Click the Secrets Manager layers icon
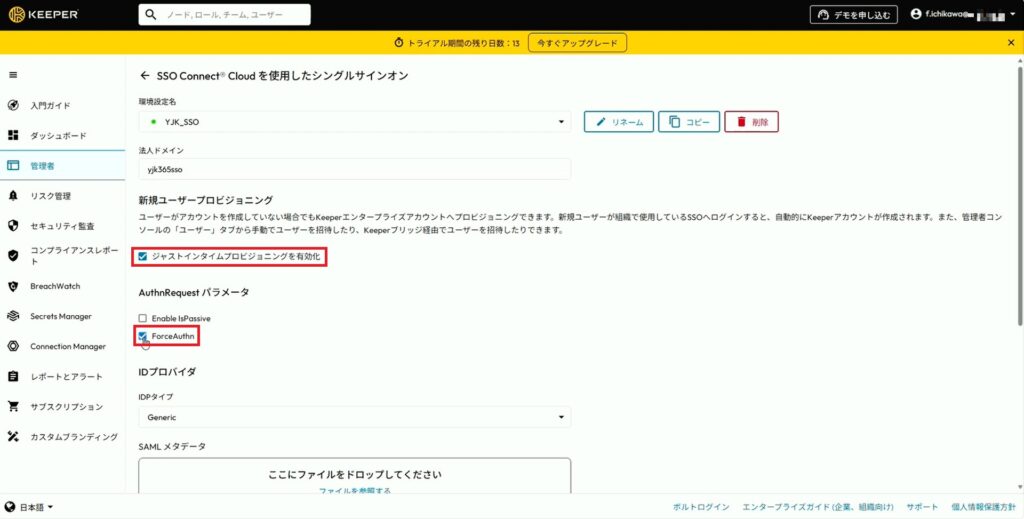1024x519 pixels. tap(13, 316)
